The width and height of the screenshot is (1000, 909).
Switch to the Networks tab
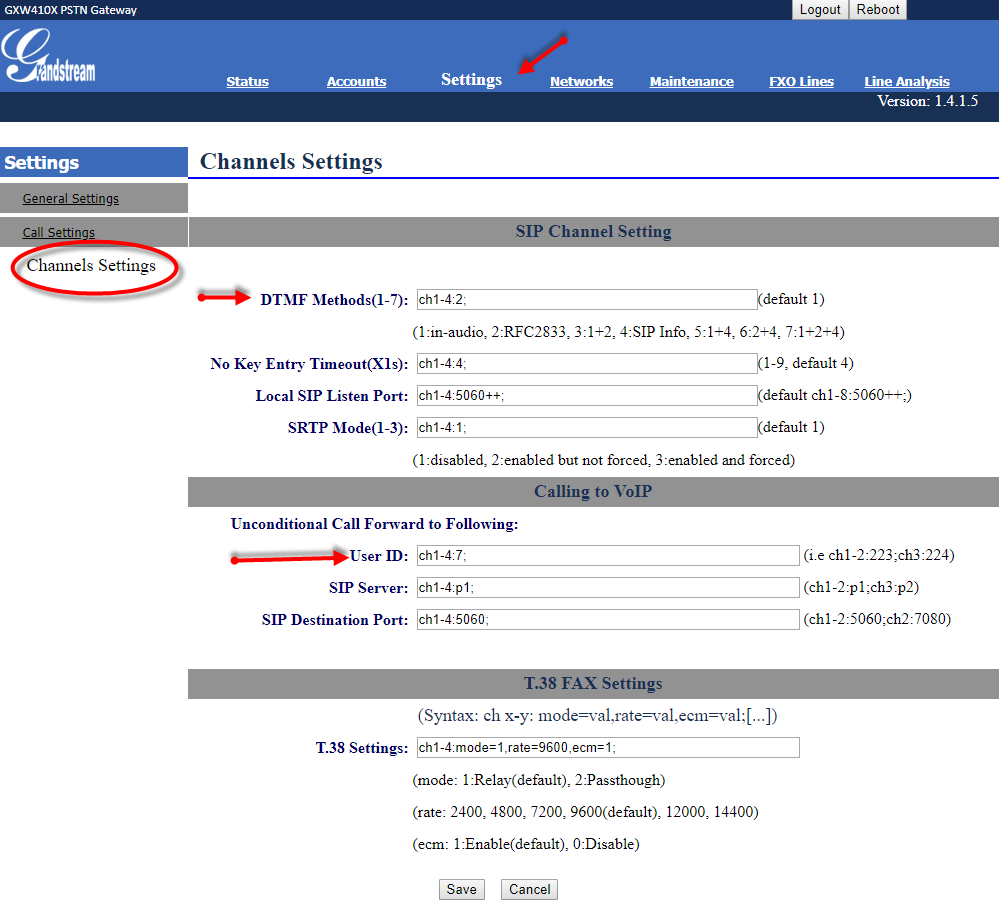[582, 82]
